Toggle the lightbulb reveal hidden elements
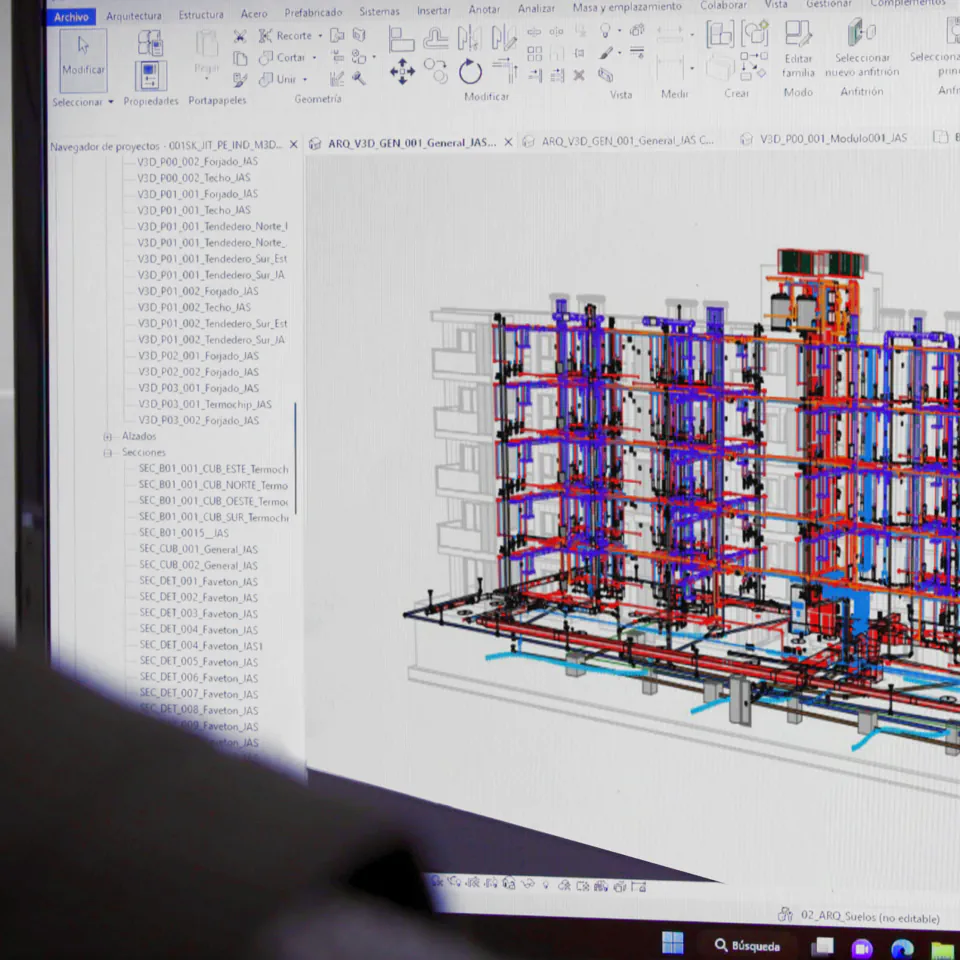Viewport: 960px width, 960px height. (605, 31)
